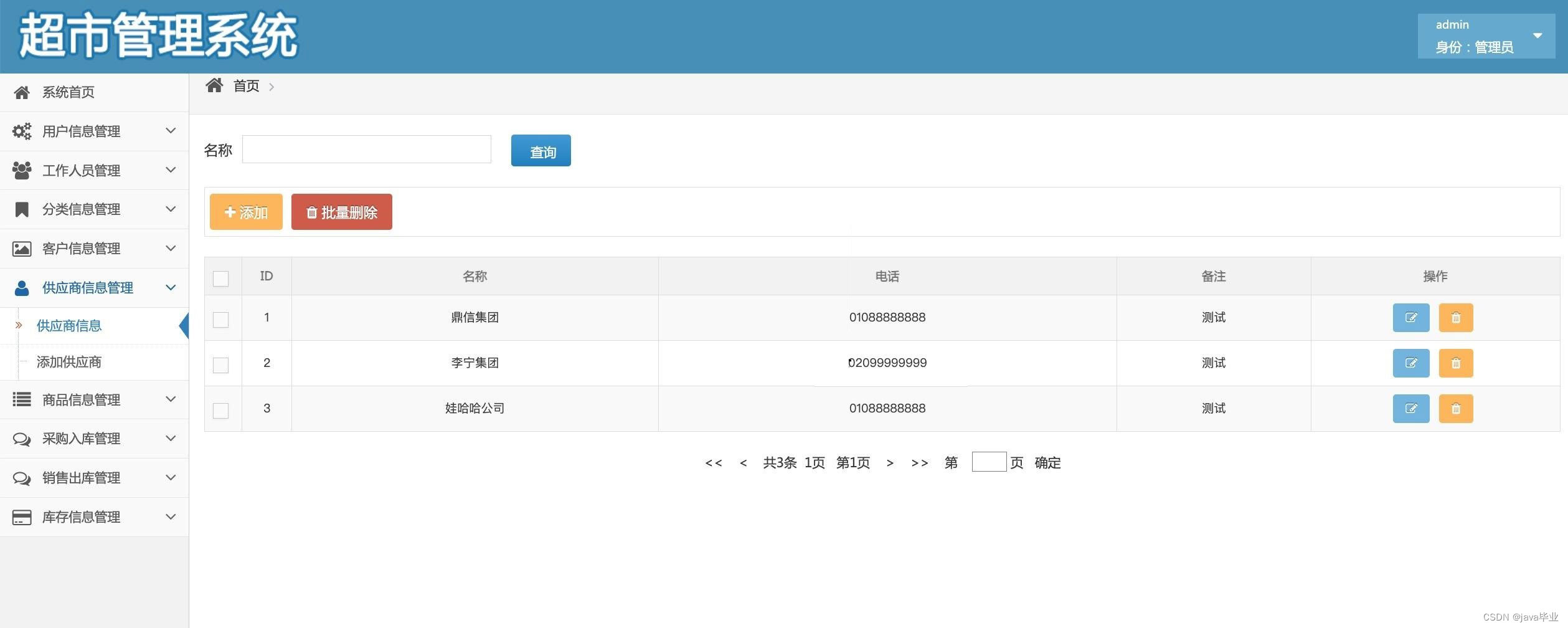Edit the 娃哈哈公司 row
The width and height of the screenshot is (1568, 628).
tap(1410, 409)
